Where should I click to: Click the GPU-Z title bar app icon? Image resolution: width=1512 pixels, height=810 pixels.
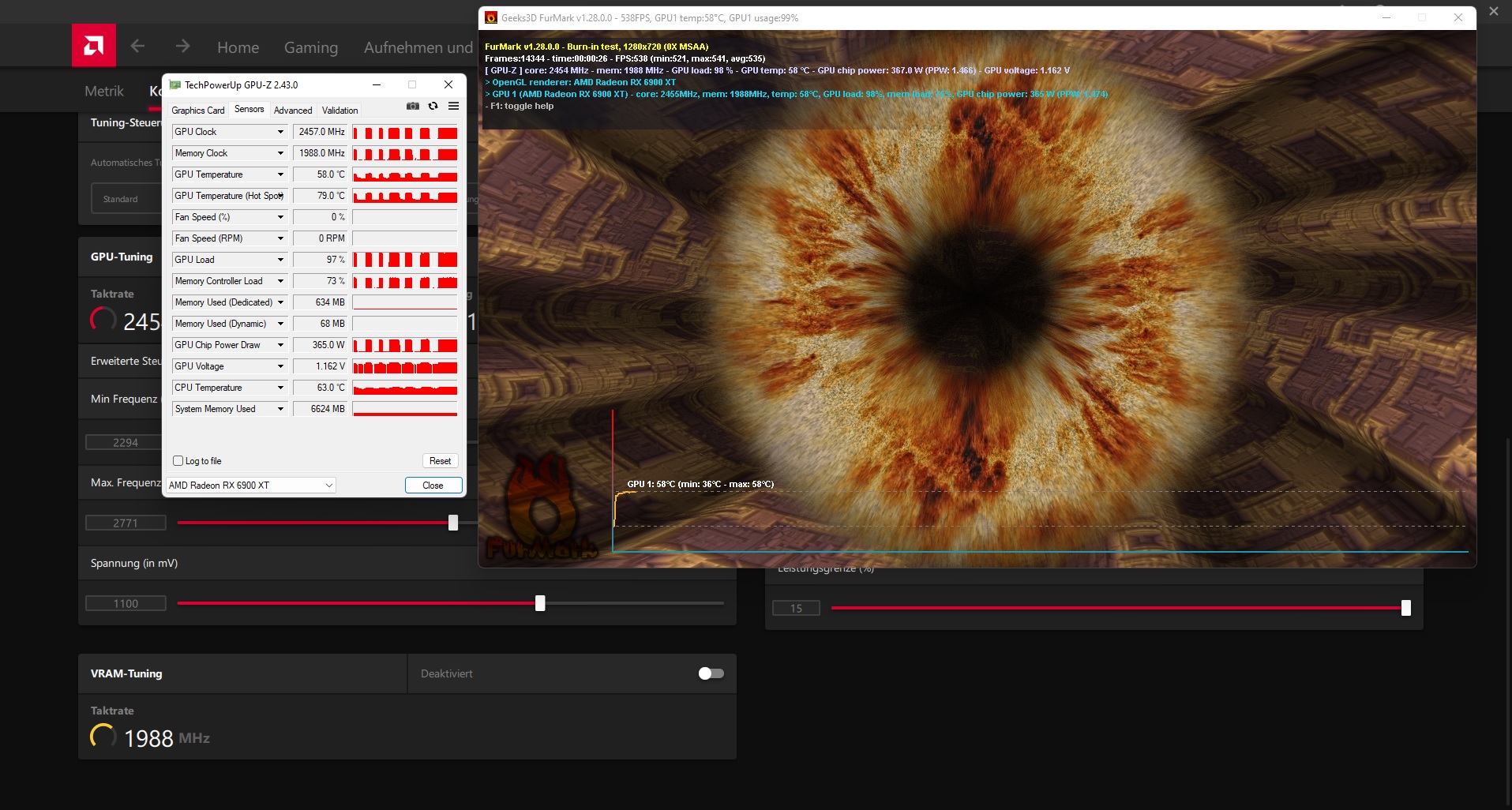tap(175, 84)
